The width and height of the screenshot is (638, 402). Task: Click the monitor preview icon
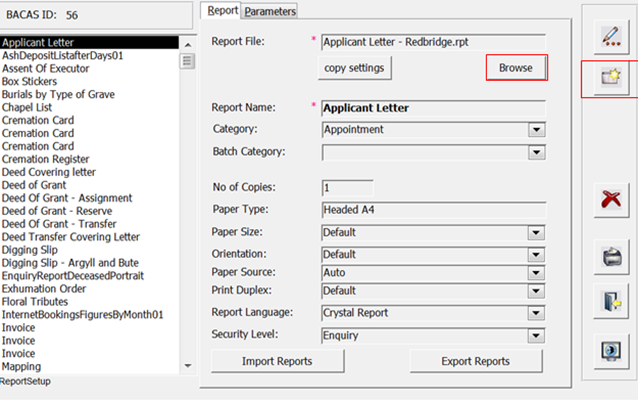point(611,351)
